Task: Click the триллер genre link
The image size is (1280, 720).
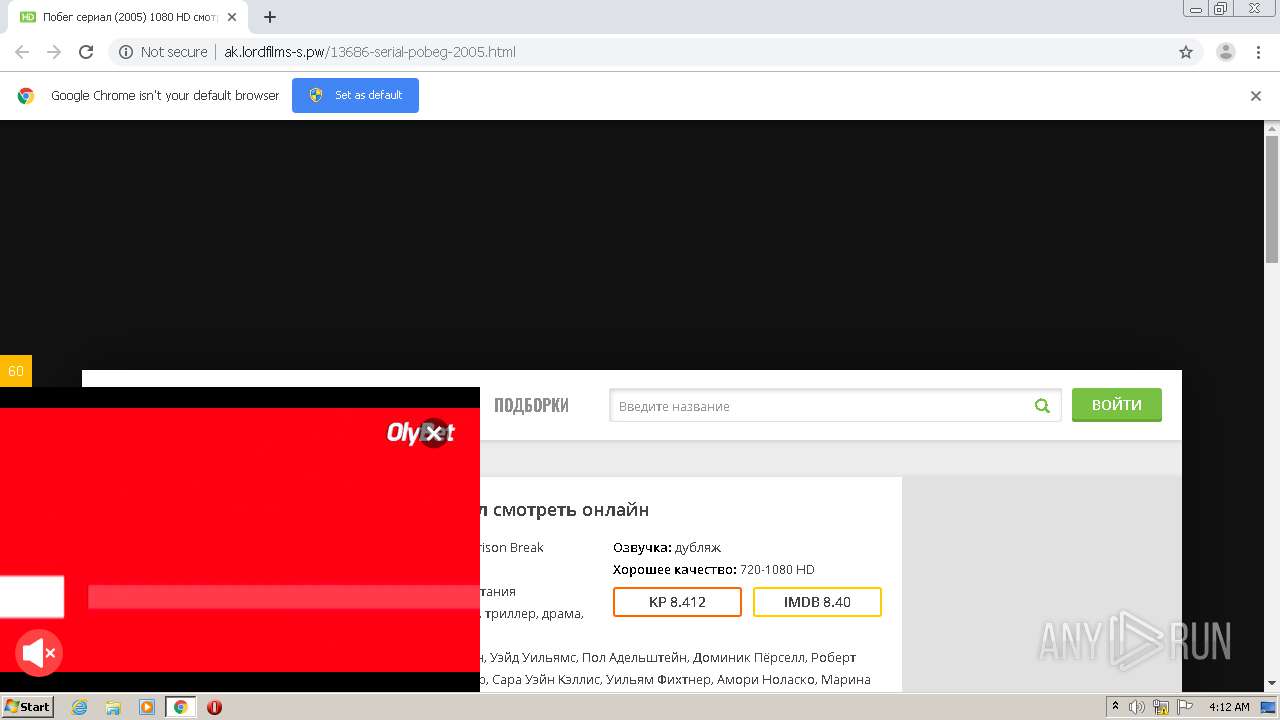Action: (x=511, y=613)
